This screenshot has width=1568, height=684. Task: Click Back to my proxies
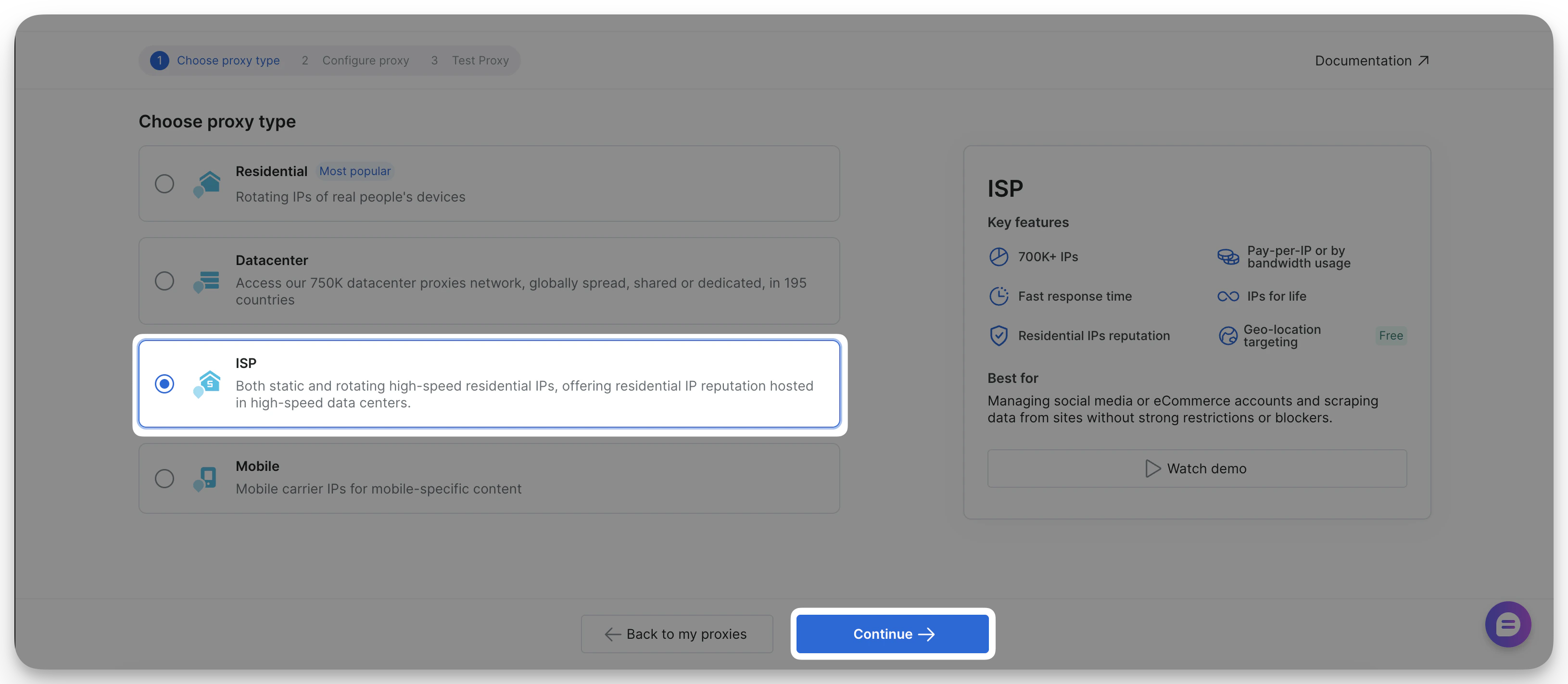pos(676,634)
